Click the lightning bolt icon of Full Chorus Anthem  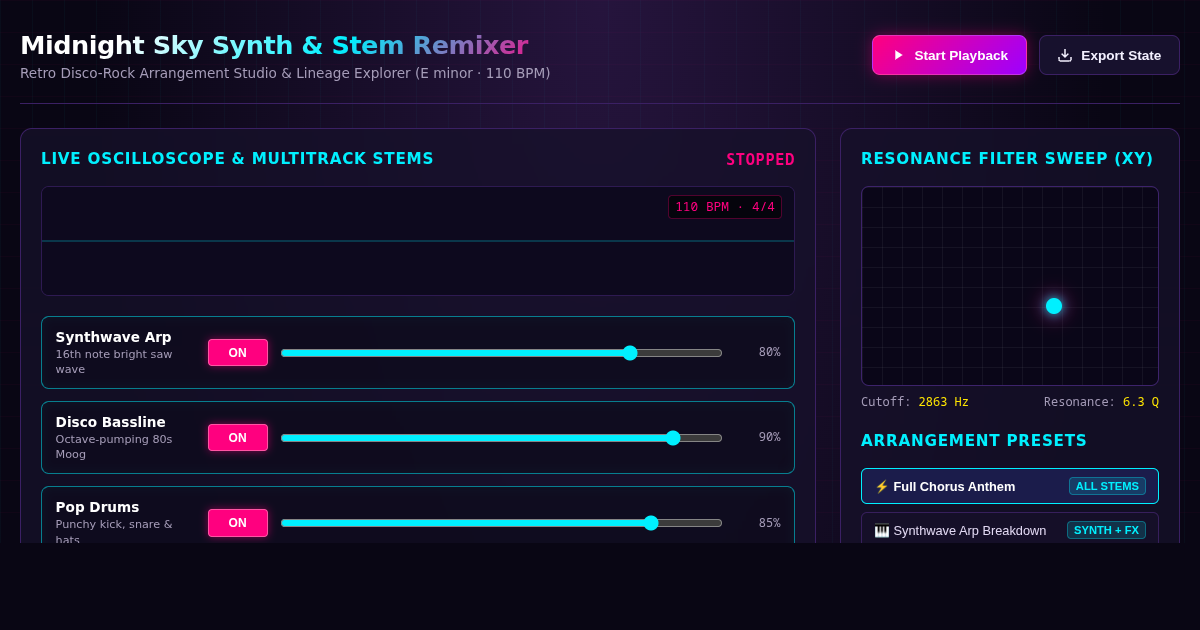click(881, 487)
